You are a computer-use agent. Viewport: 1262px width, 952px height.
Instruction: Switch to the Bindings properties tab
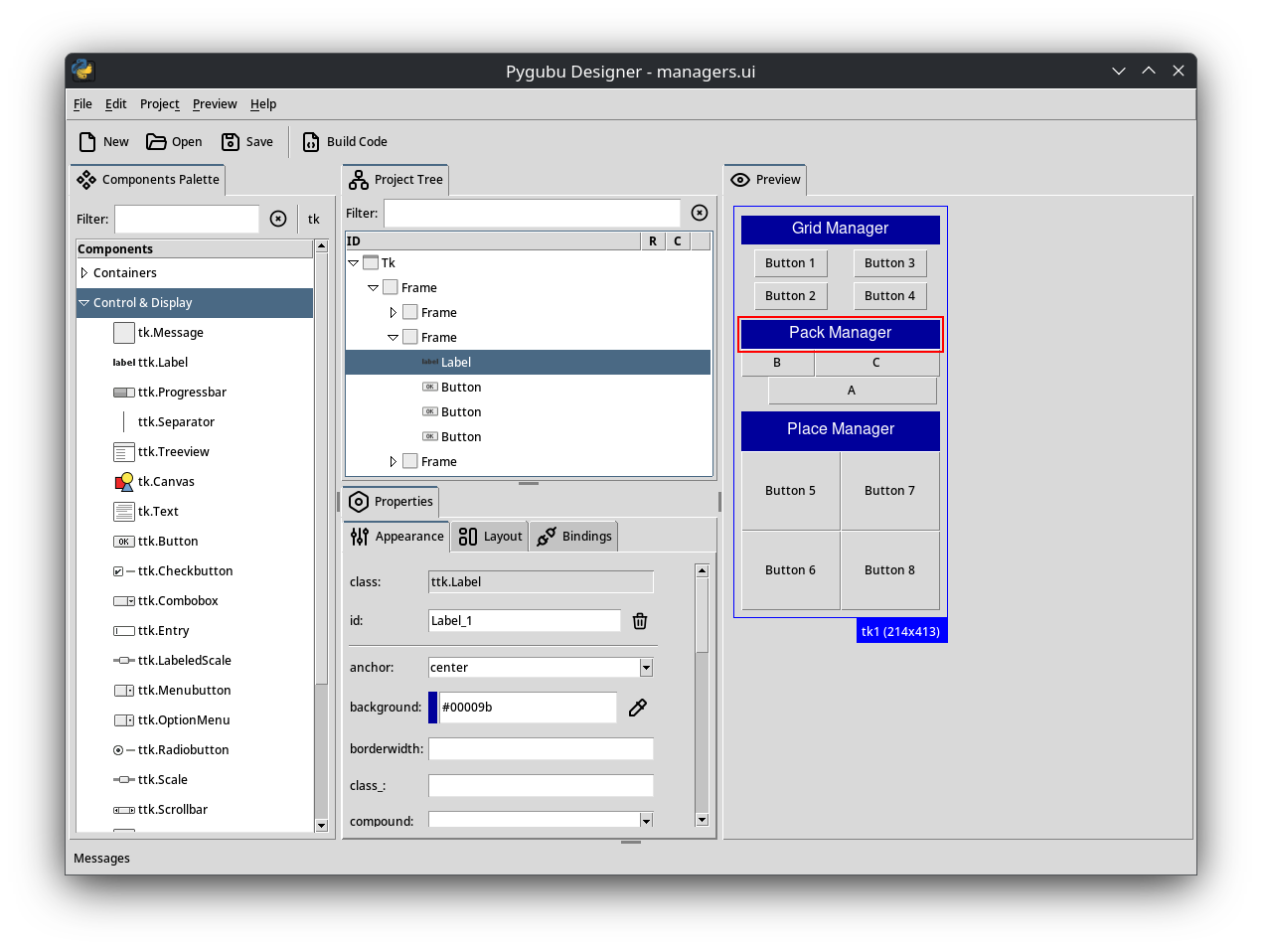coord(573,537)
